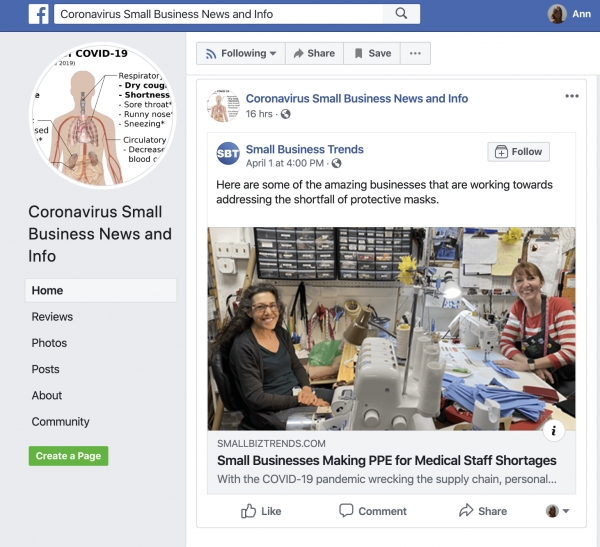
Task: Click the small page avatar on the post
Action: click(223, 106)
